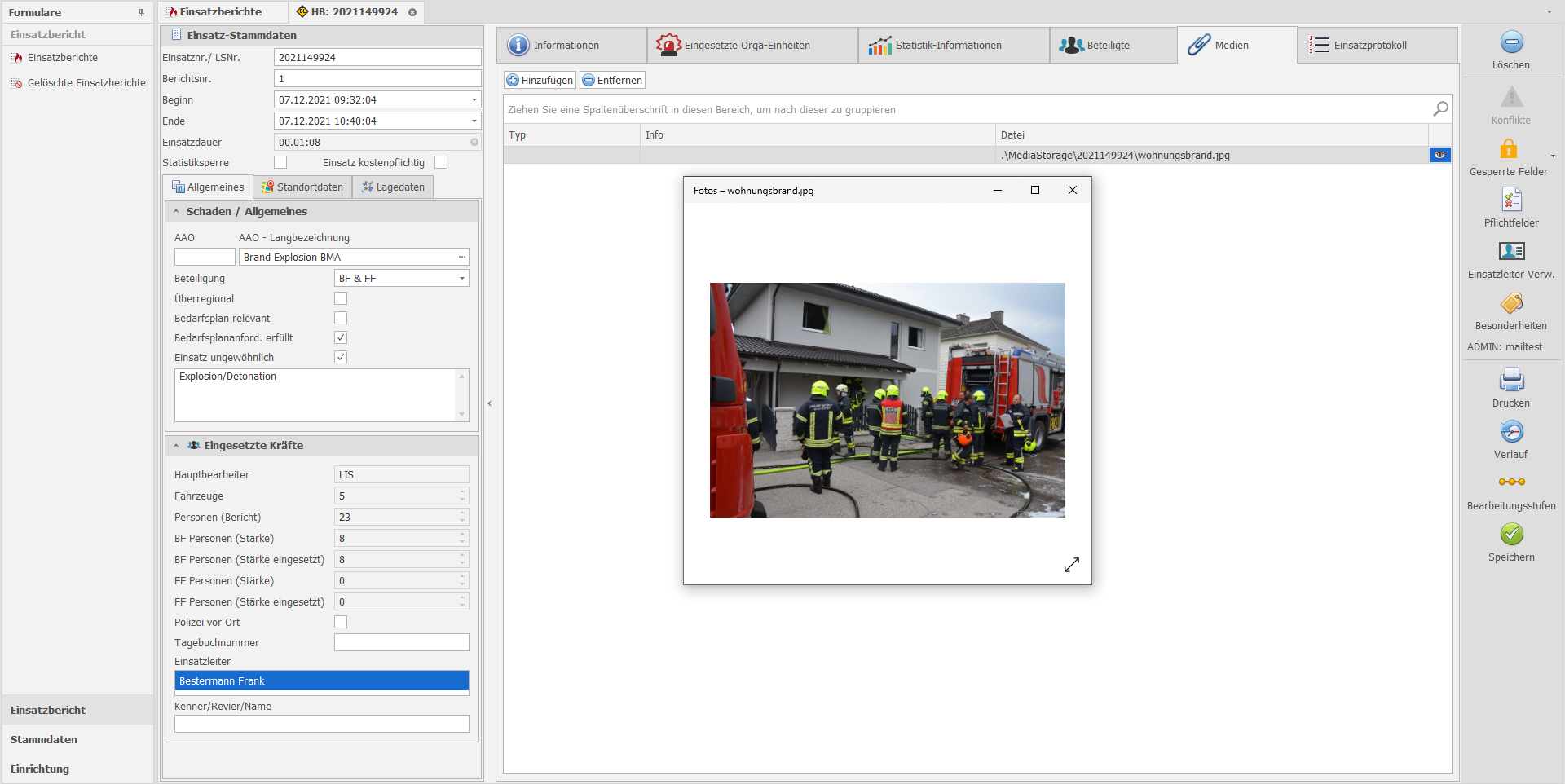The width and height of the screenshot is (1565, 784).
Task: Print report with Drucken icon
Action: pyautogui.click(x=1510, y=380)
